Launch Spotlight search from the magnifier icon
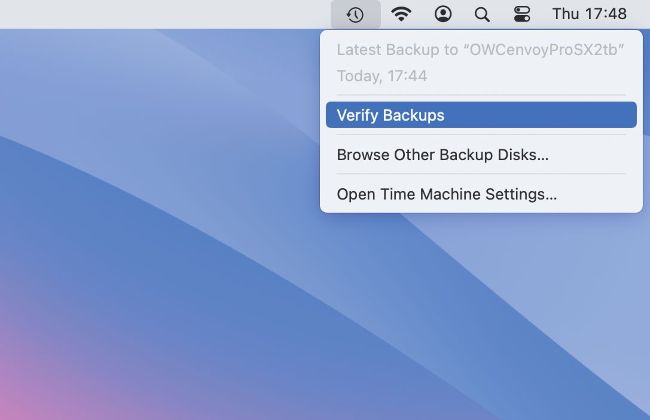 pos(482,14)
